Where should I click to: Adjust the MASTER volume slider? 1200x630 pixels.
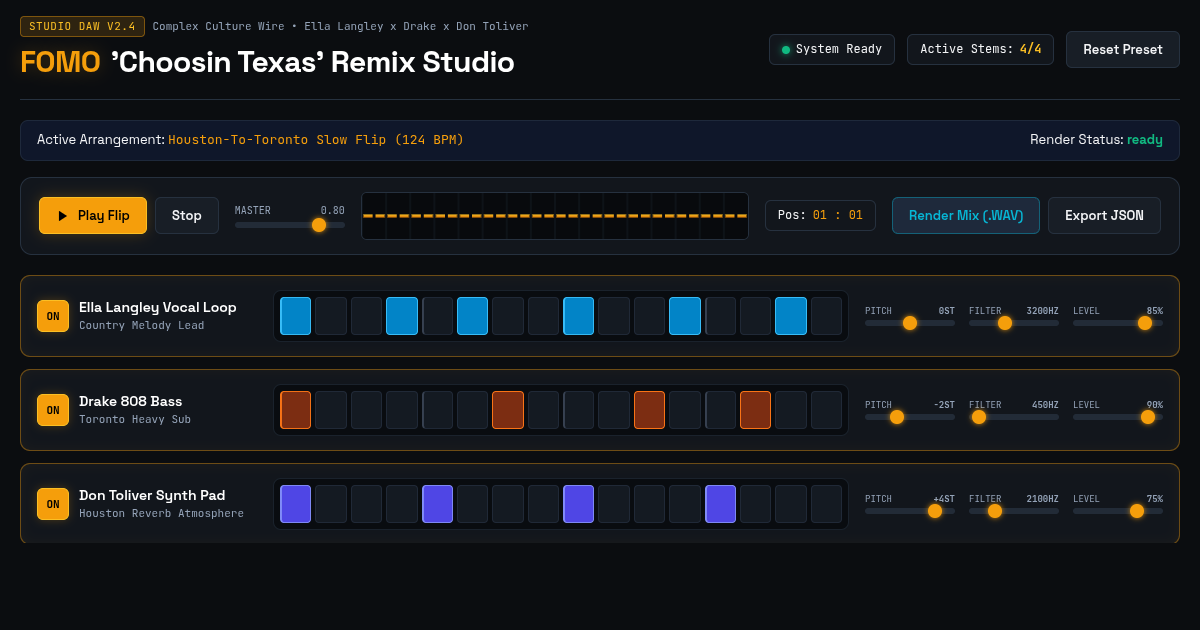pyautogui.click(x=290, y=225)
